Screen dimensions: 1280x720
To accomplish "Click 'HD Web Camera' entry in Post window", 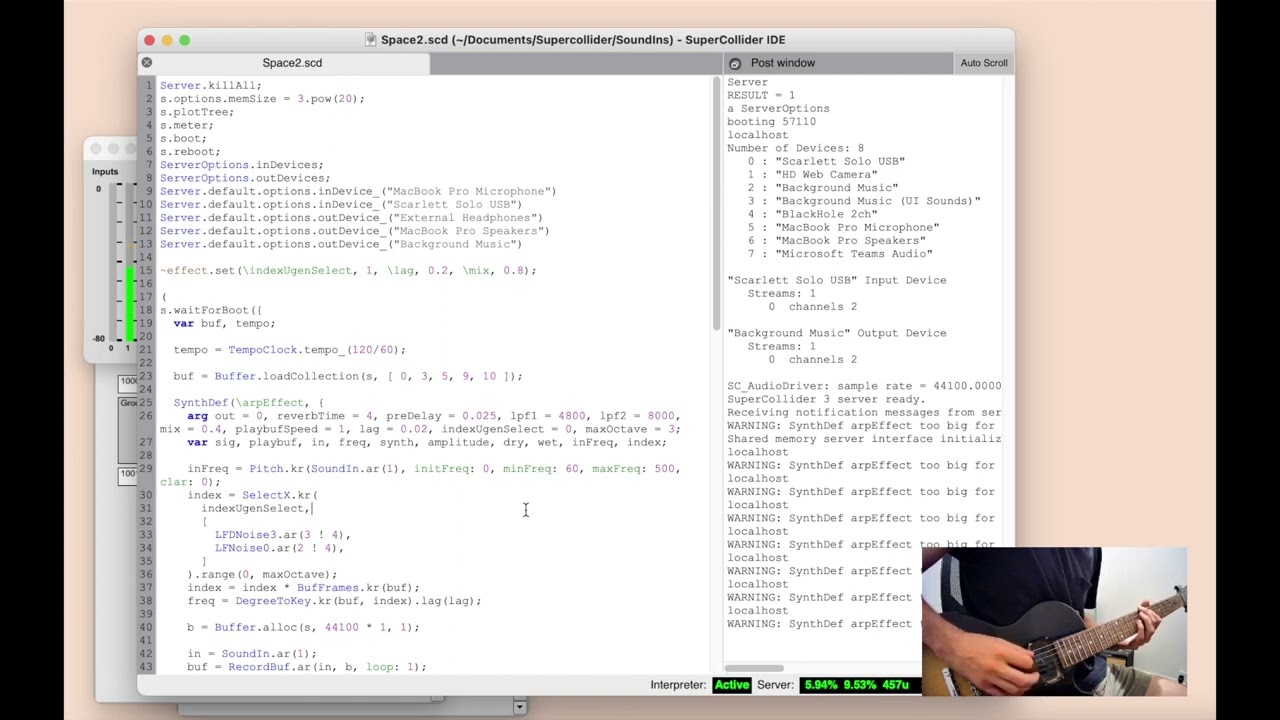I will pos(812,175).
